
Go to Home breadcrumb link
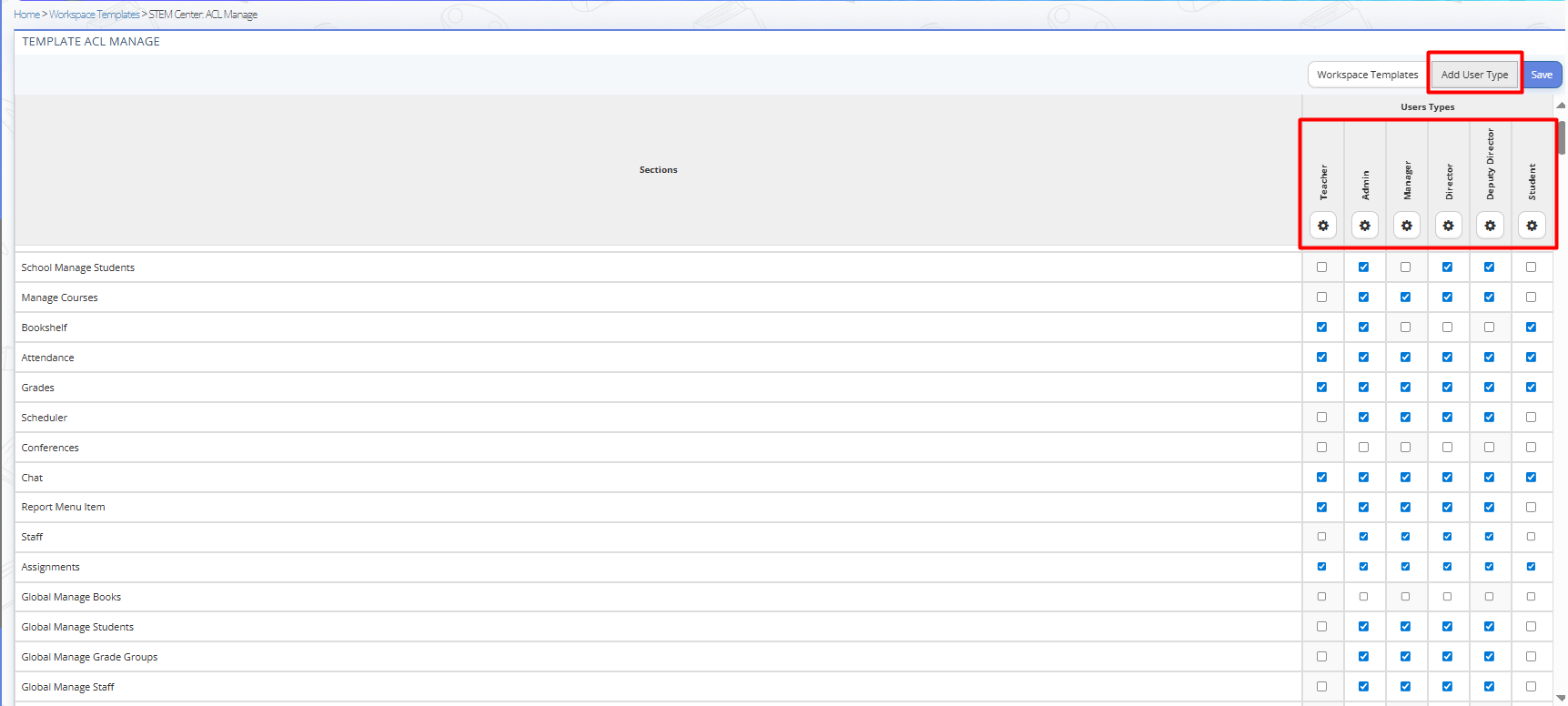[26, 15]
